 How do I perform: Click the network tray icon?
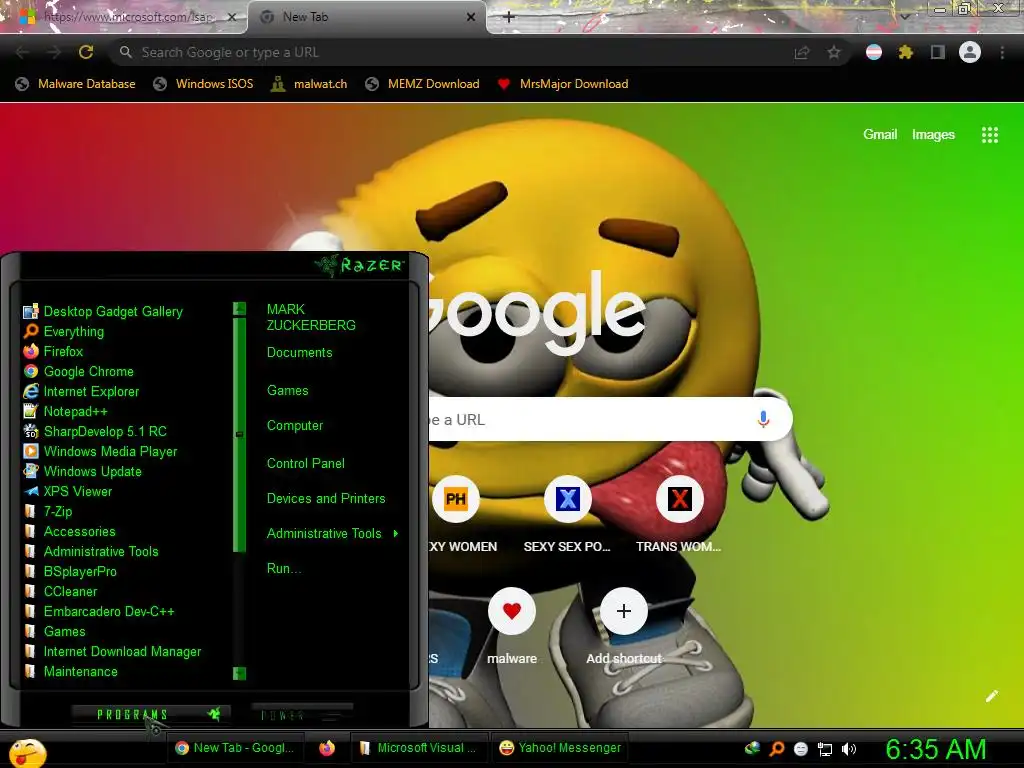pyautogui.click(x=825, y=749)
